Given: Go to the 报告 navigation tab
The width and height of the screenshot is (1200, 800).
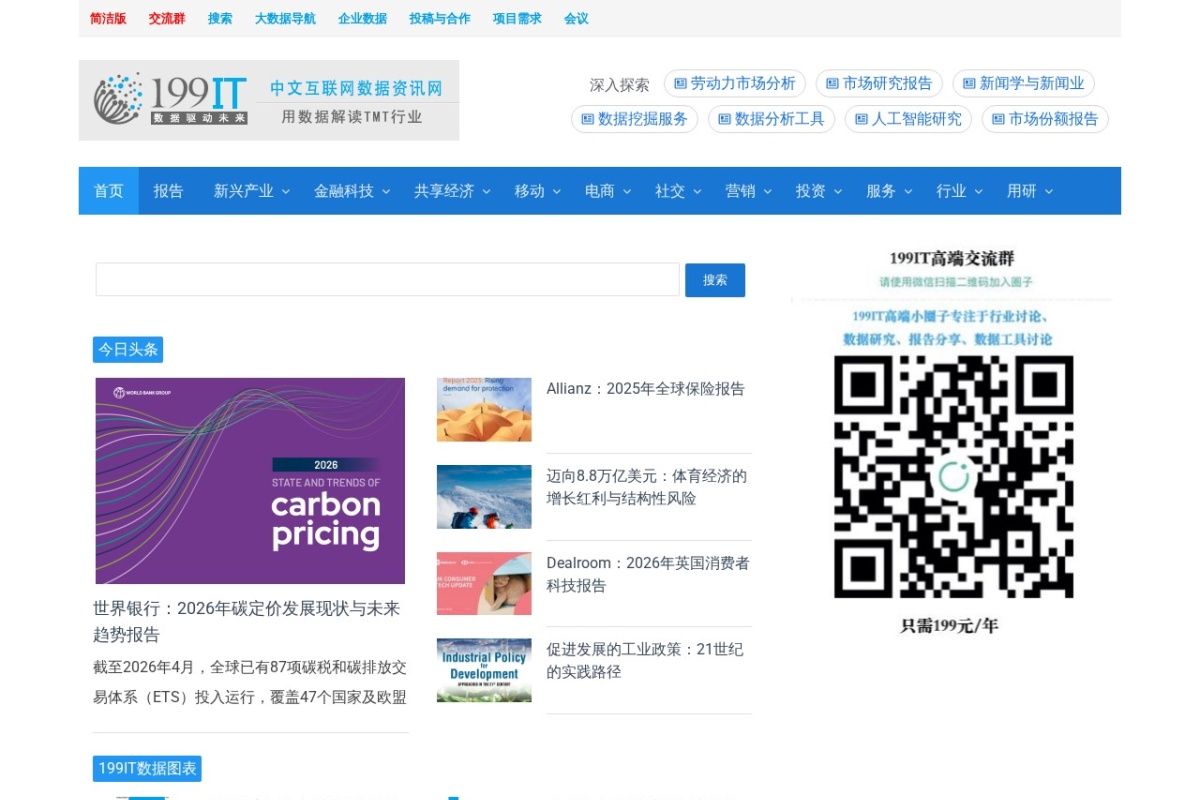Looking at the screenshot, I should [168, 191].
